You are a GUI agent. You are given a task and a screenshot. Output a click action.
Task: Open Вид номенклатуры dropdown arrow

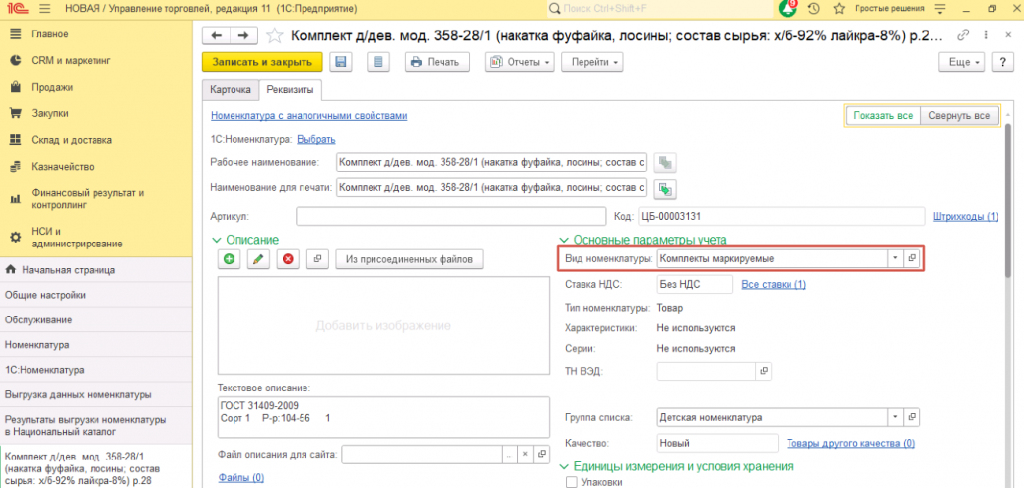[893, 258]
